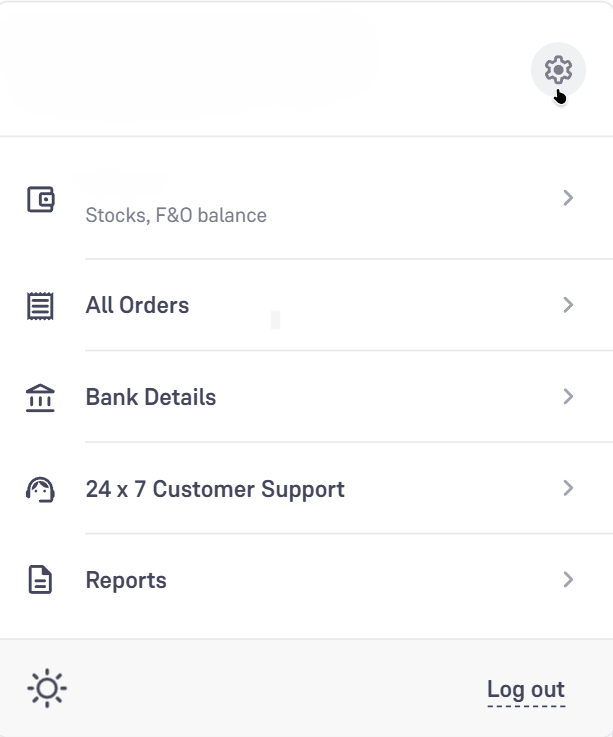Go to the Reports menu item

pyautogui.click(x=126, y=581)
